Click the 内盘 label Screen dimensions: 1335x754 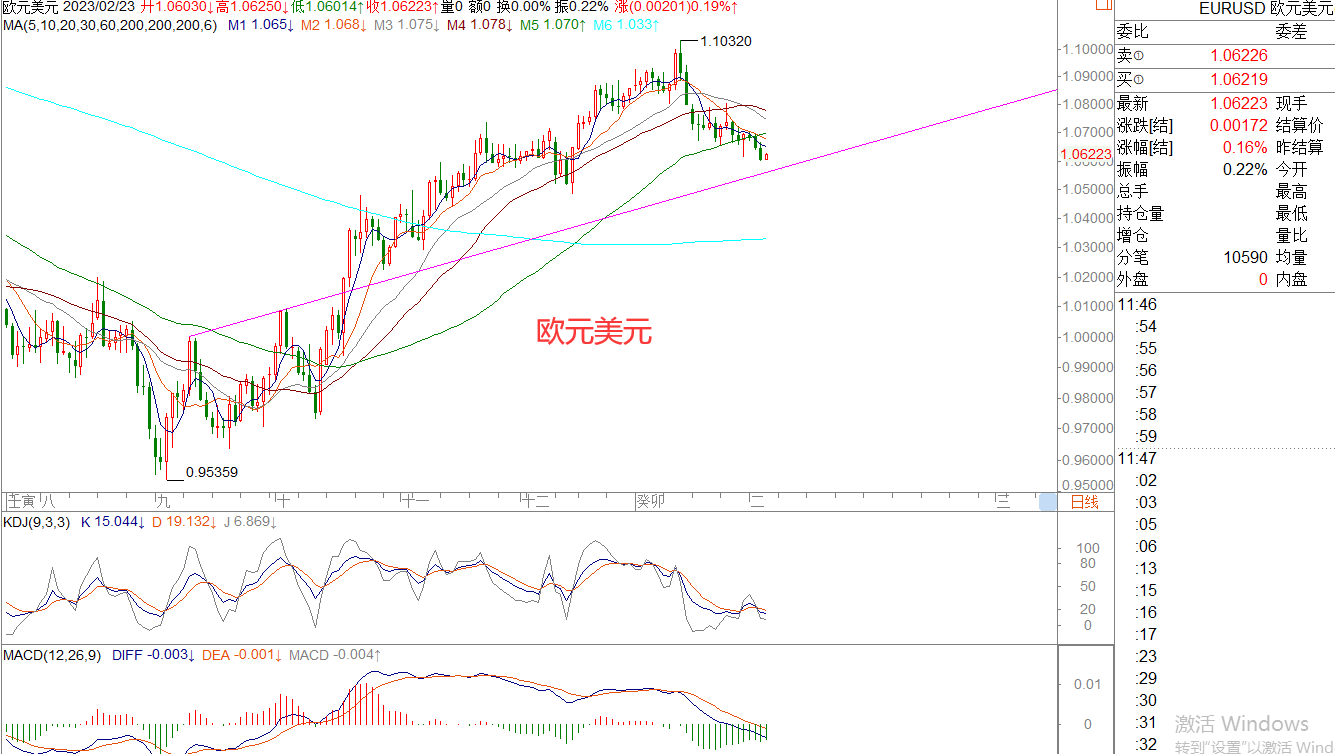pyautogui.click(x=1291, y=279)
